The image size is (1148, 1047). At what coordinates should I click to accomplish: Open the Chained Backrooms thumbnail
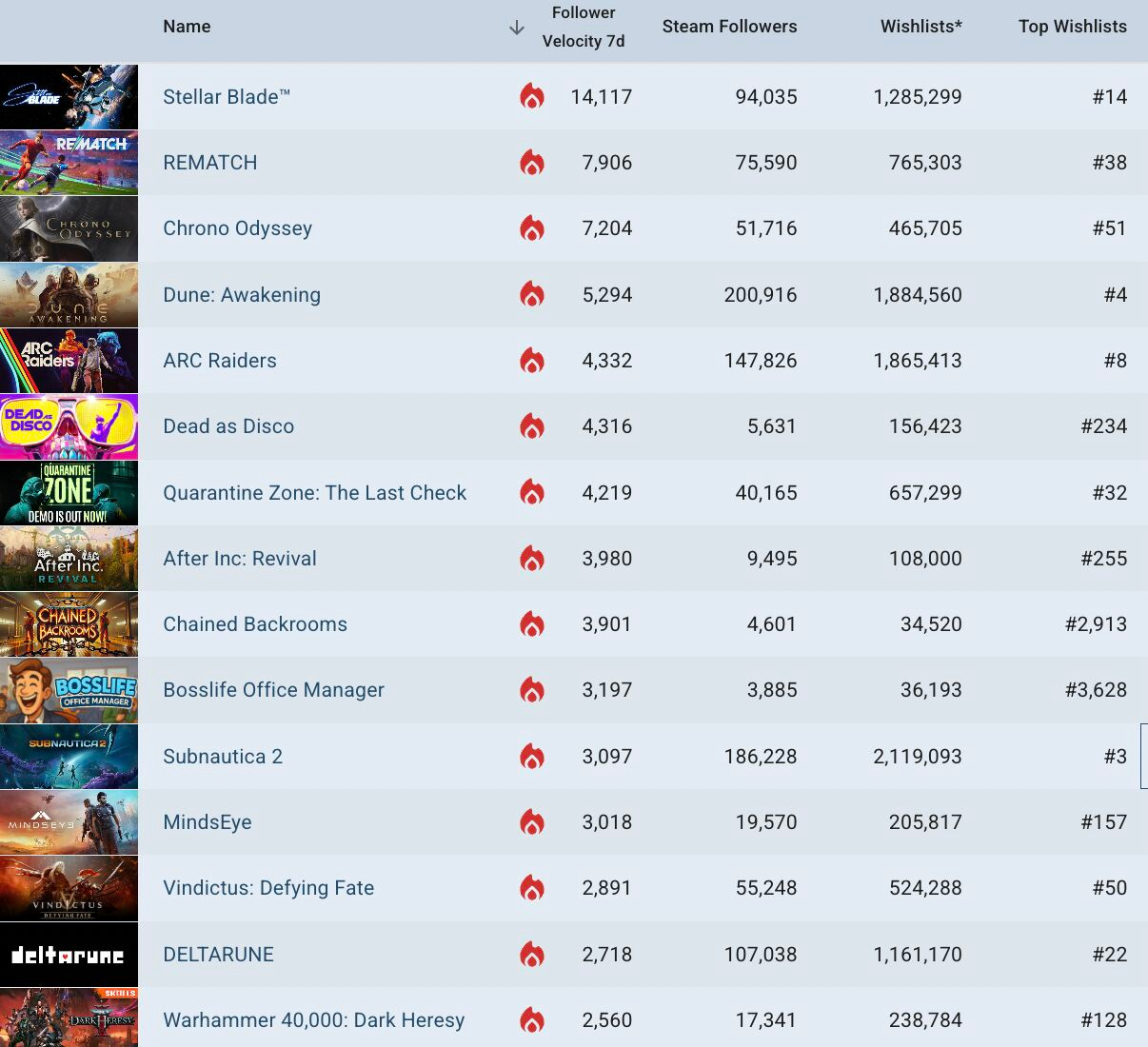click(x=69, y=624)
